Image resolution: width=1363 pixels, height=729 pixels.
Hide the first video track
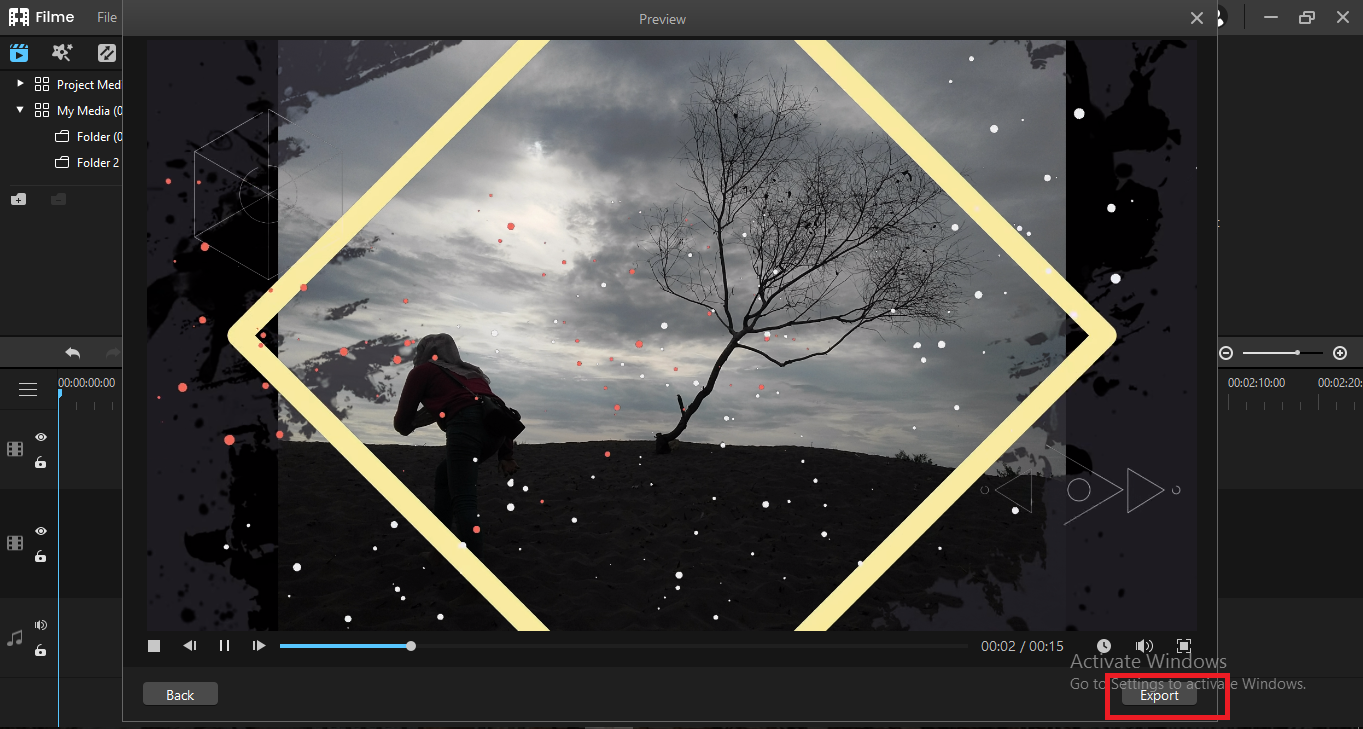tap(41, 437)
